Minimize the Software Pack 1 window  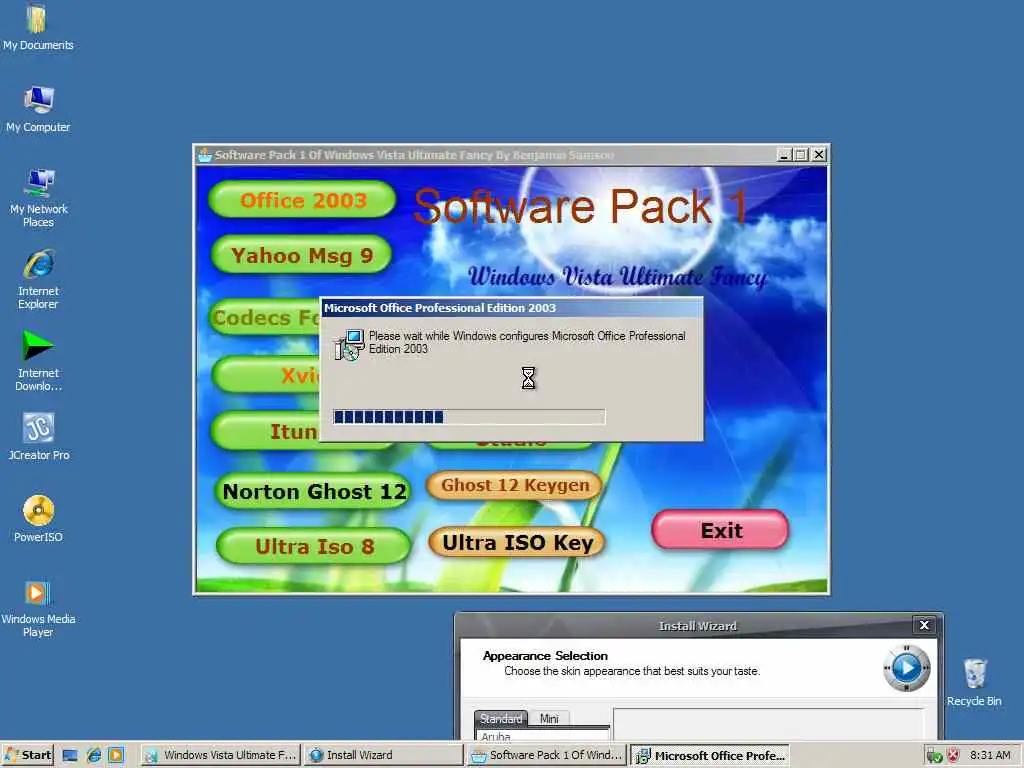pos(784,155)
